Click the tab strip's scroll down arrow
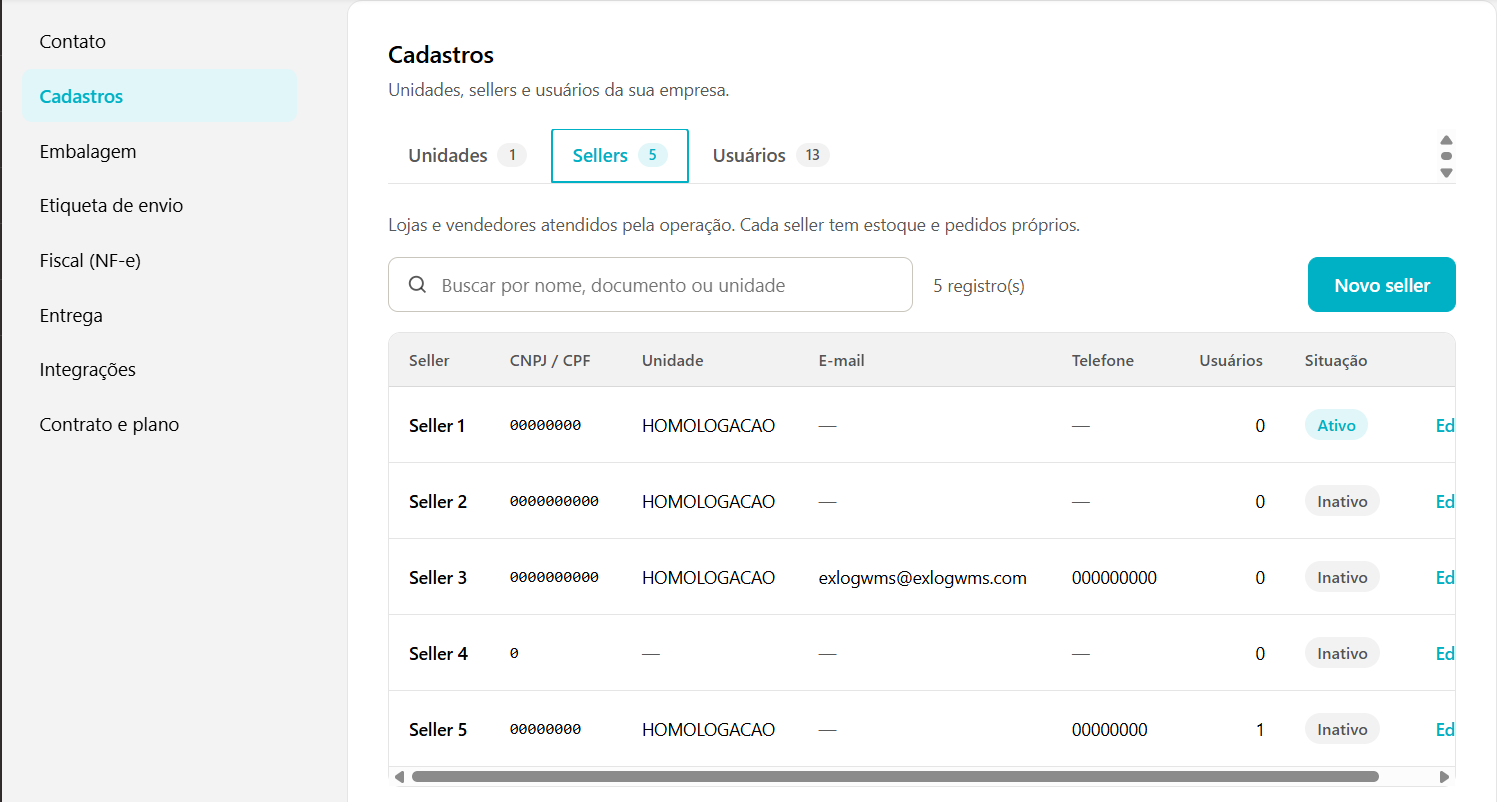Image resolution: width=1497 pixels, height=802 pixels. (x=1446, y=173)
